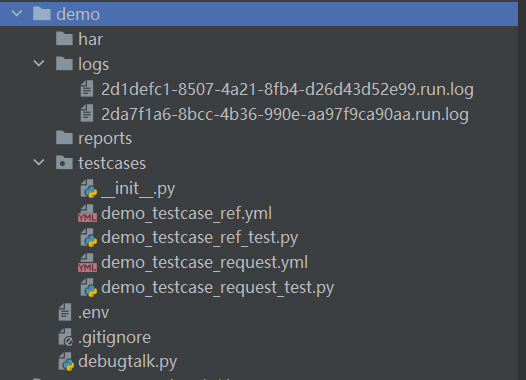Click the reports folder icon

point(64,138)
